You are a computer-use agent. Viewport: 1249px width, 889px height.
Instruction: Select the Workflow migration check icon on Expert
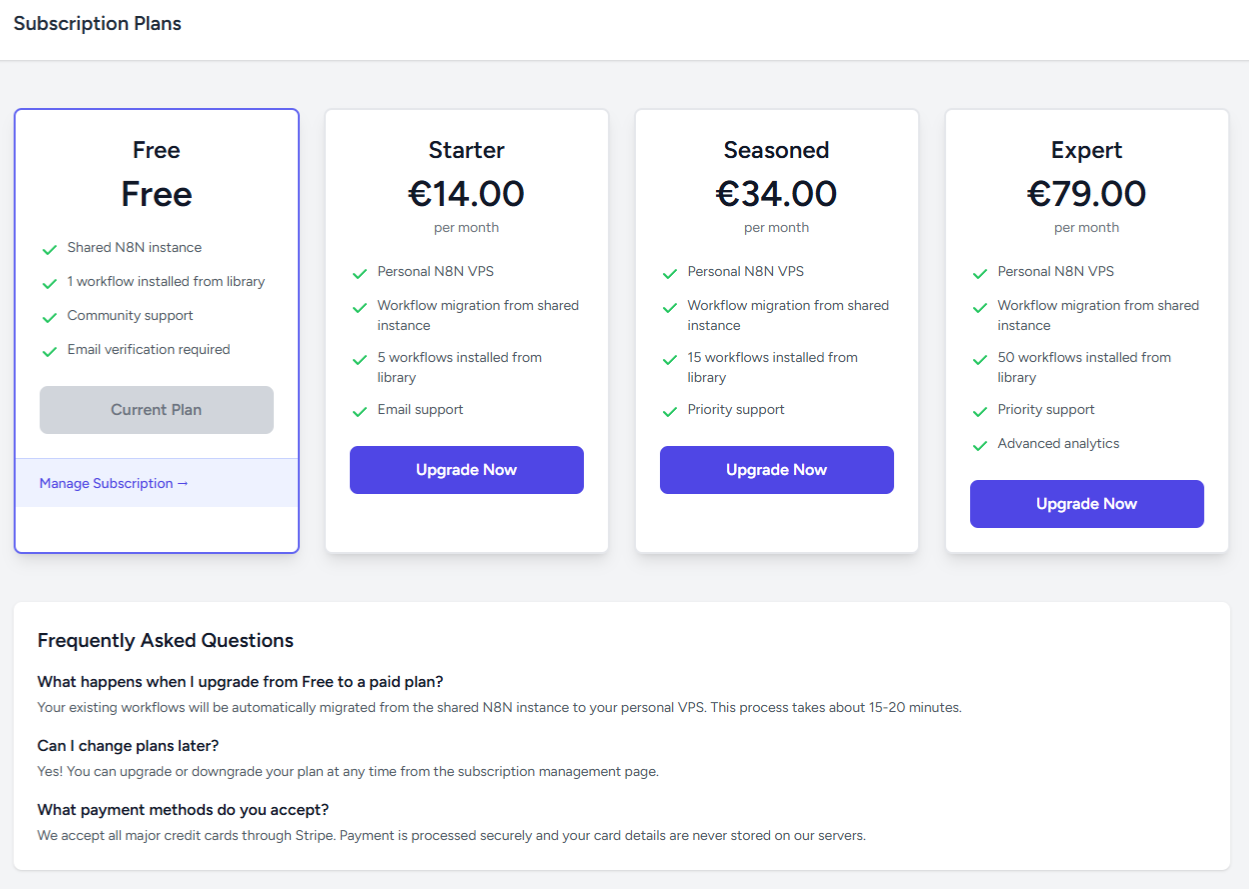pyautogui.click(x=979, y=306)
